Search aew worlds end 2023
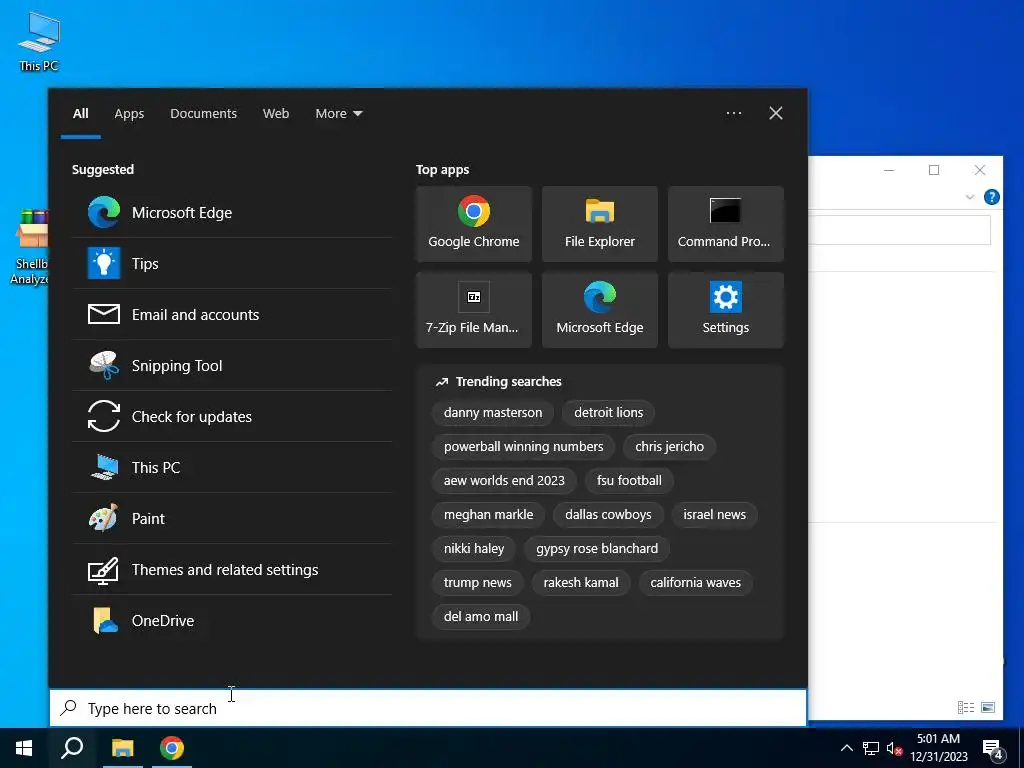 tap(504, 481)
